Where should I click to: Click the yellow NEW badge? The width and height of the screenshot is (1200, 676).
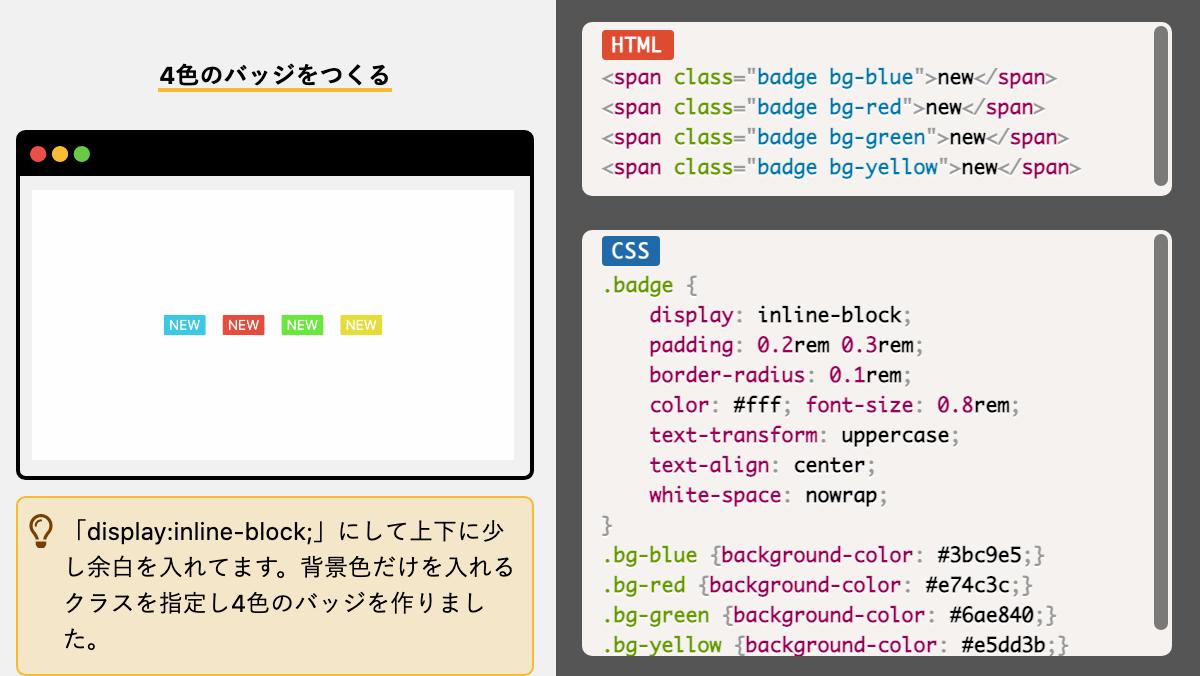coord(361,325)
